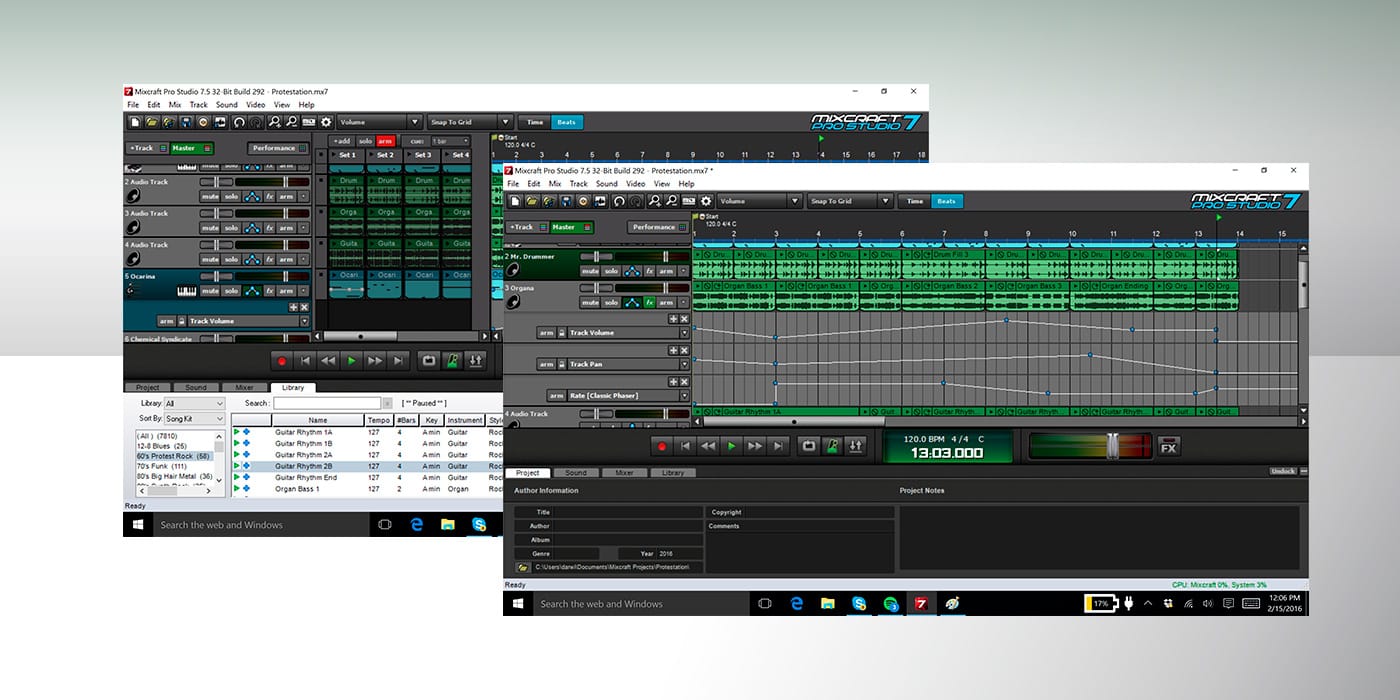This screenshot has width=1400, height=700.
Task: Switch to Library tab in front window
Action: [673, 472]
